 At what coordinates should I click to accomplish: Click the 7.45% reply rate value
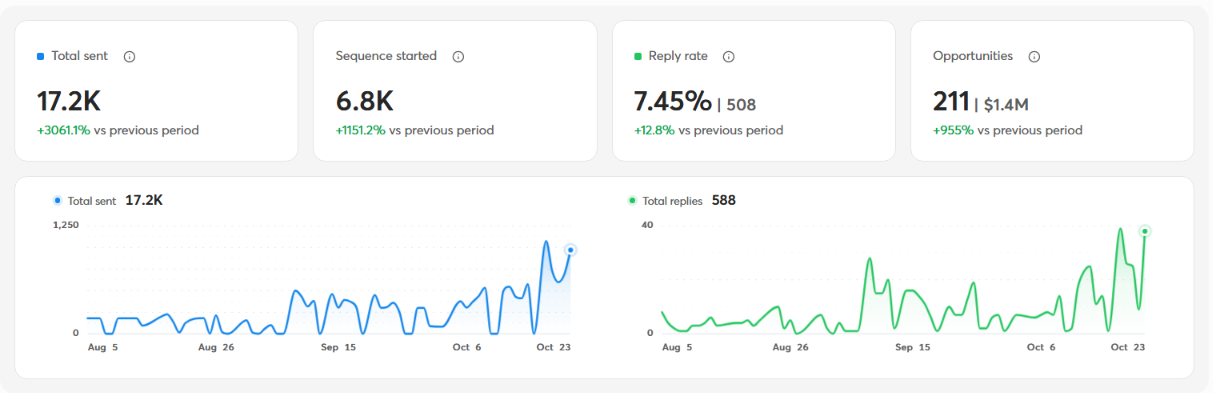click(x=673, y=101)
